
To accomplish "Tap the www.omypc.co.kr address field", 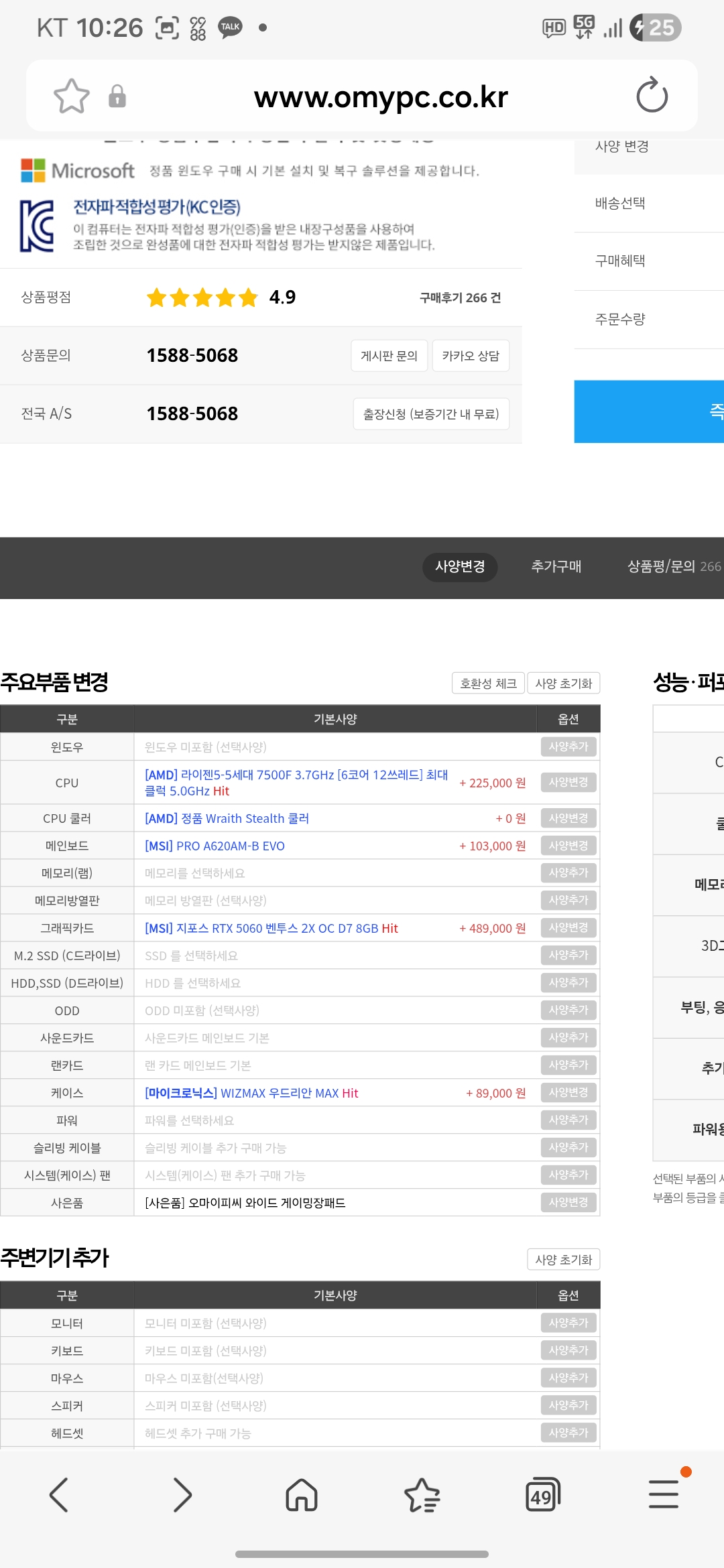I will point(381,96).
